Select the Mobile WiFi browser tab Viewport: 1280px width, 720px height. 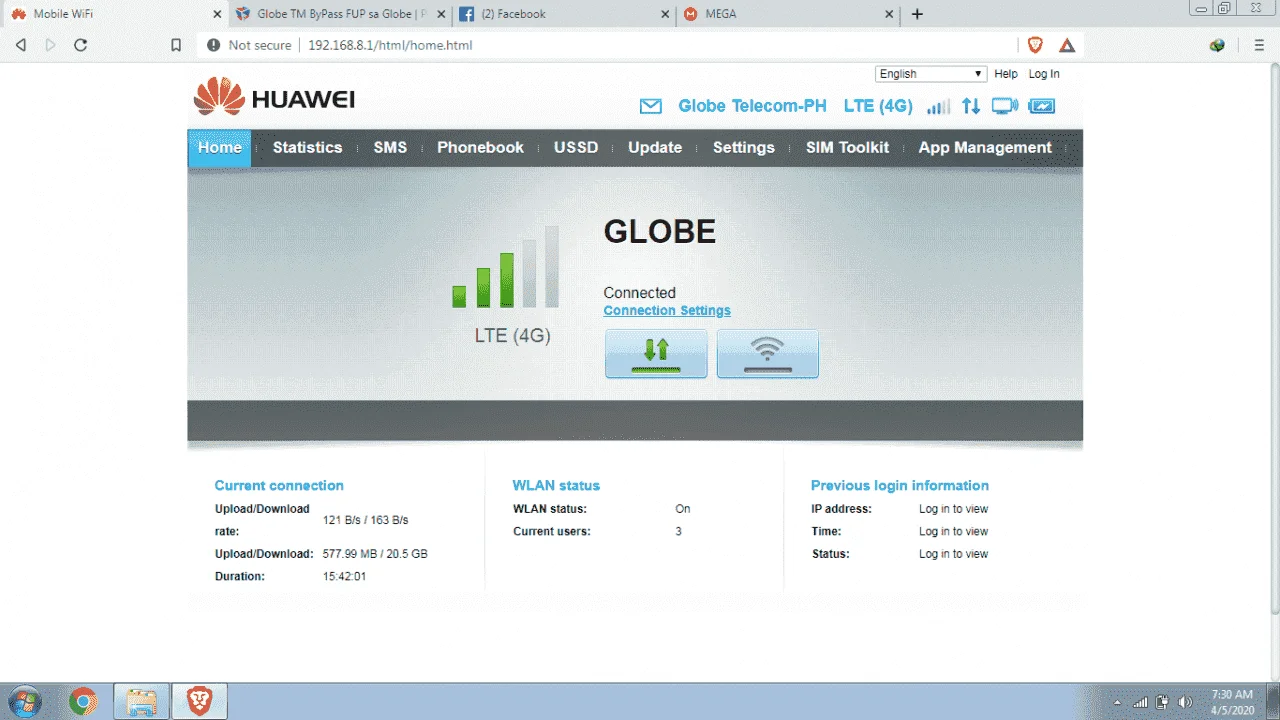pos(116,14)
